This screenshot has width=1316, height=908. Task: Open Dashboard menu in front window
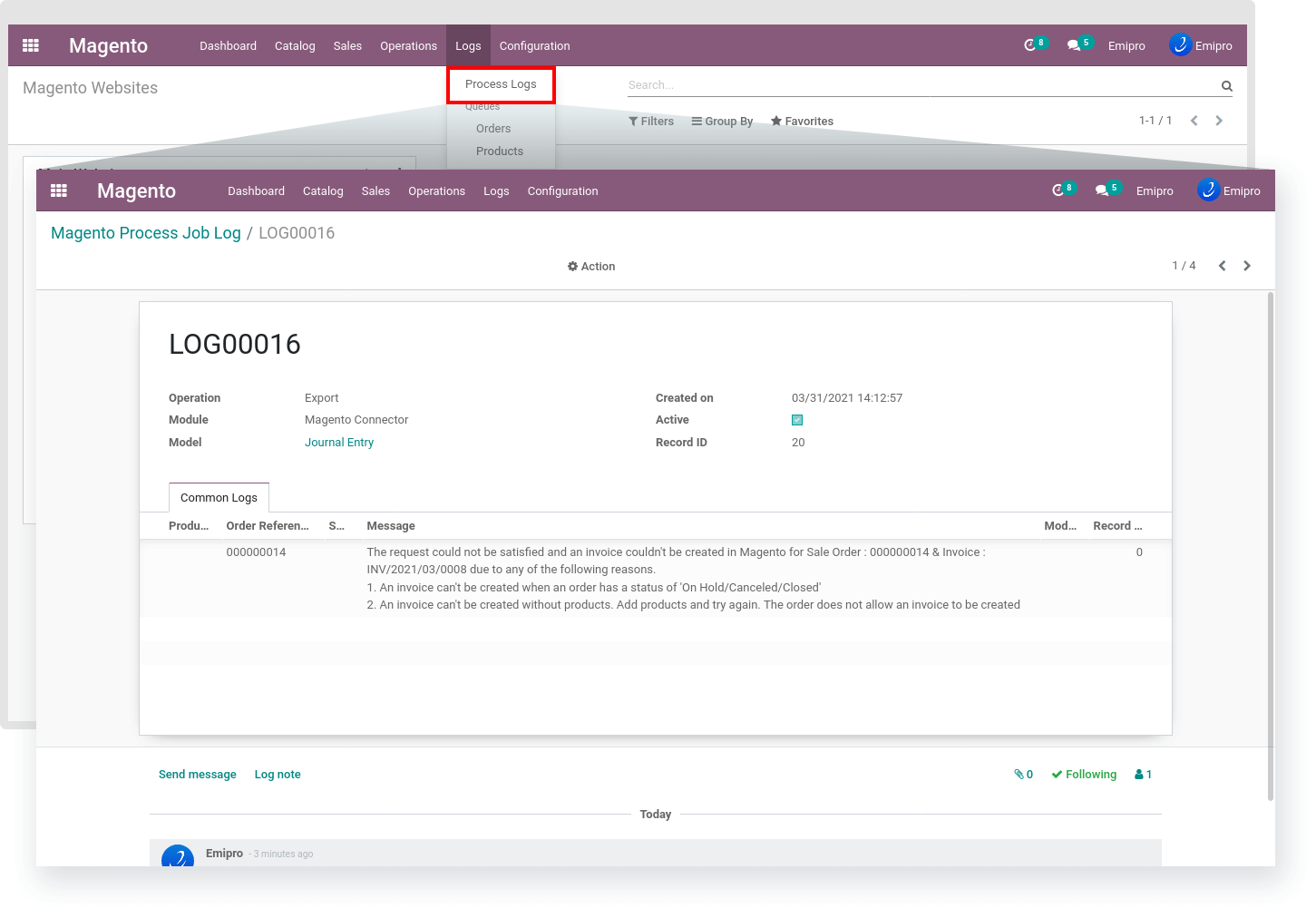(x=256, y=191)
